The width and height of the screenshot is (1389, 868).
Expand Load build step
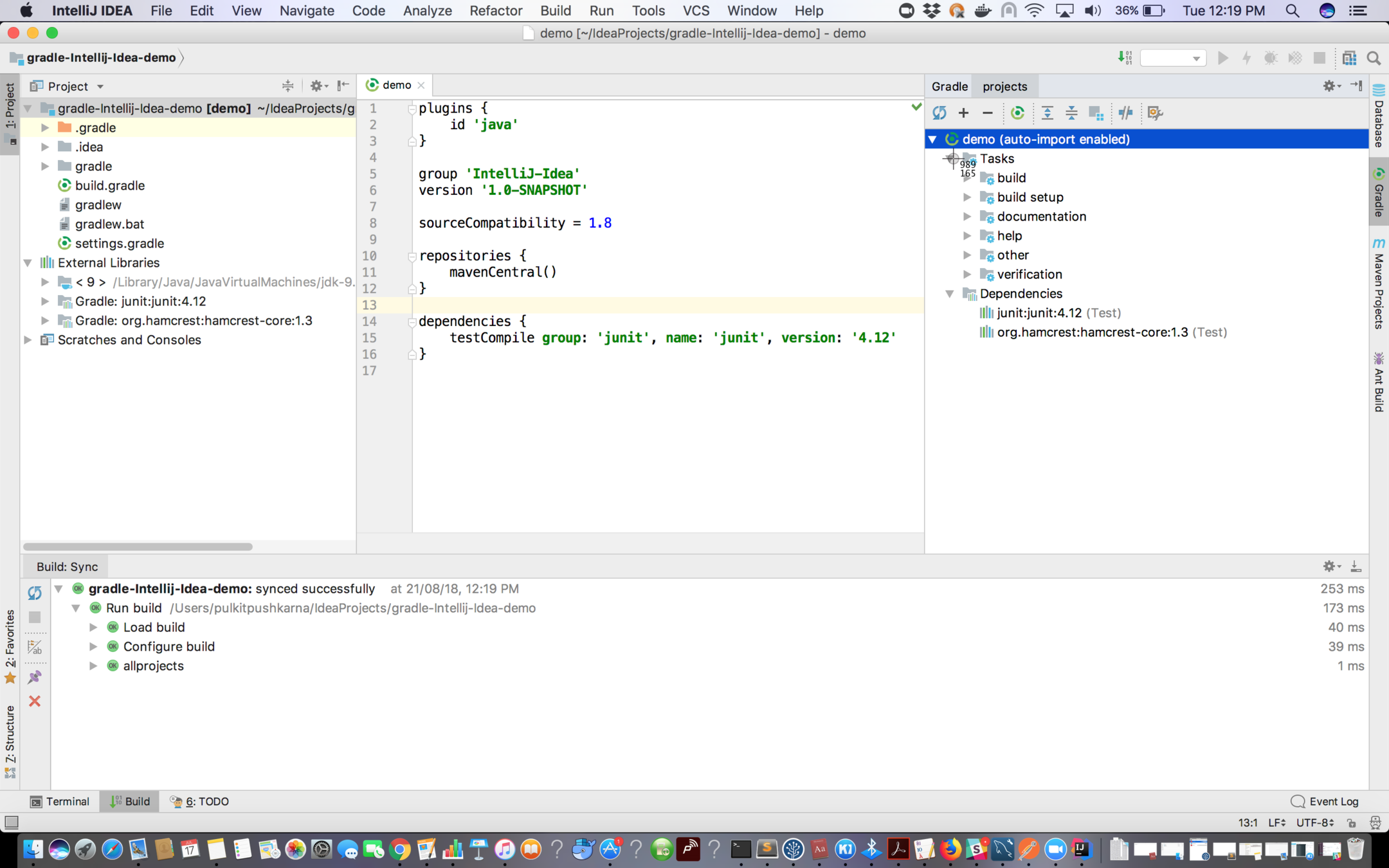coord(93,627)
